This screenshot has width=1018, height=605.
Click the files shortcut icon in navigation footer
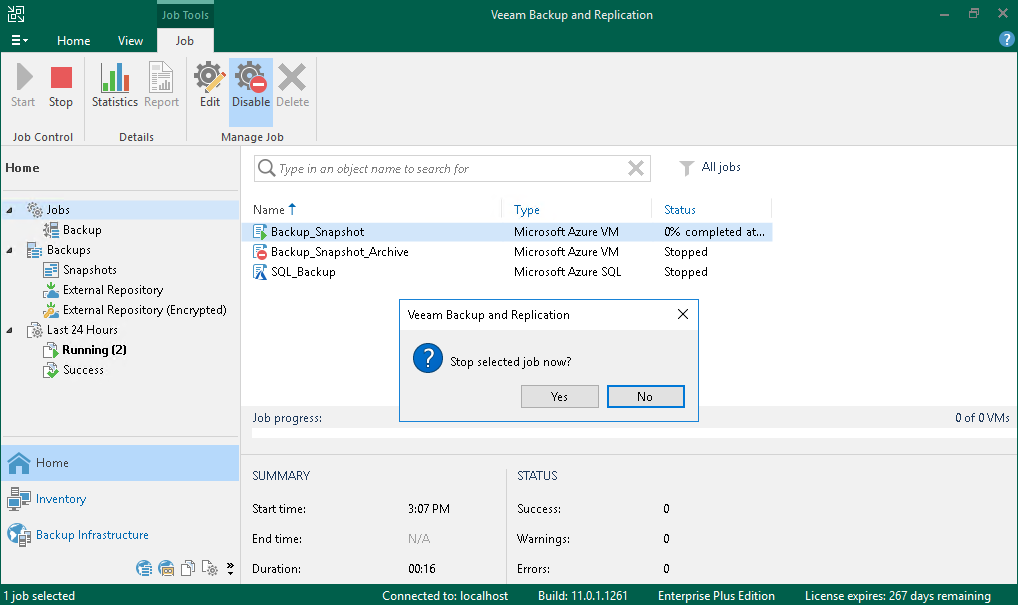(x=188, y=569)
